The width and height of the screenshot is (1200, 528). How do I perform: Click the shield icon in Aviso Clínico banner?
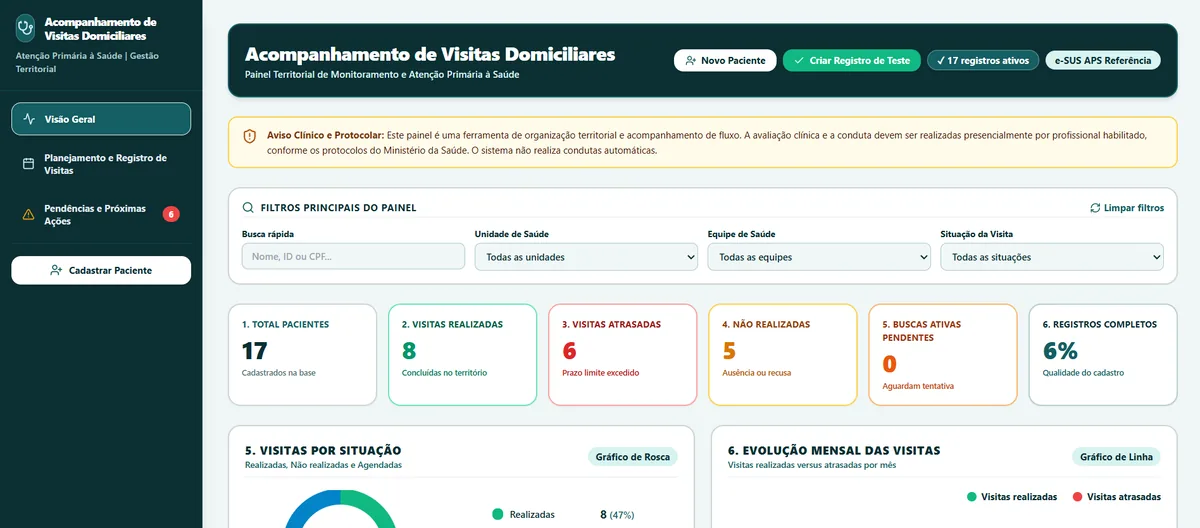coord(249,136)
